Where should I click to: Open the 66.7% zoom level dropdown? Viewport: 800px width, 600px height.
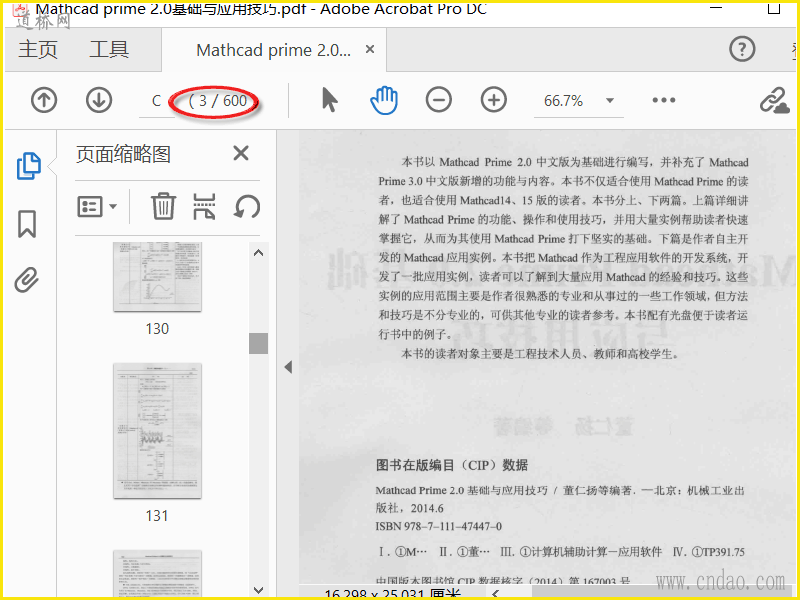[x=610, y=101]
